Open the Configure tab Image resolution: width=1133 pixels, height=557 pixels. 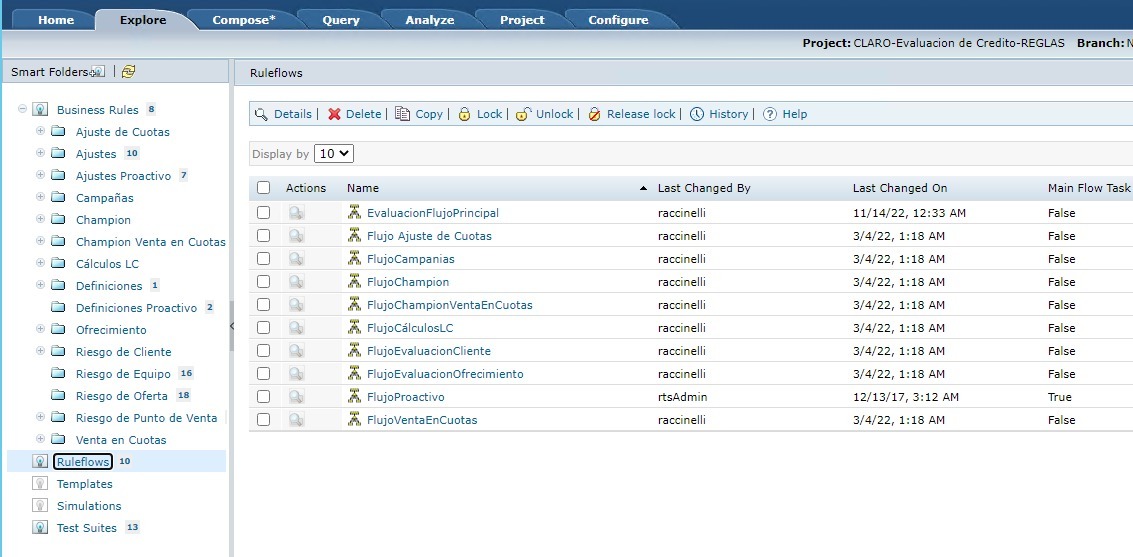[617, 20]
